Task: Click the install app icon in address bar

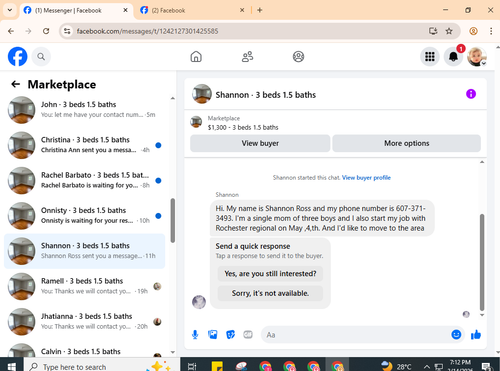Action: point(433,31)
